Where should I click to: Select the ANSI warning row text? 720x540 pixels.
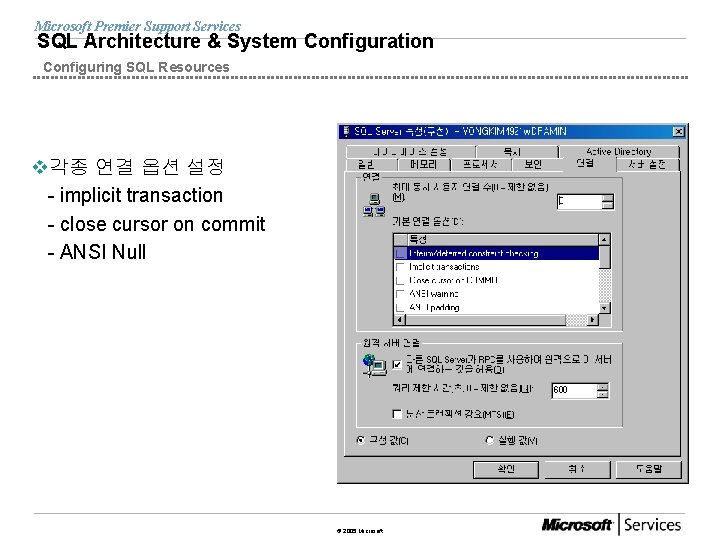(433, 294)
